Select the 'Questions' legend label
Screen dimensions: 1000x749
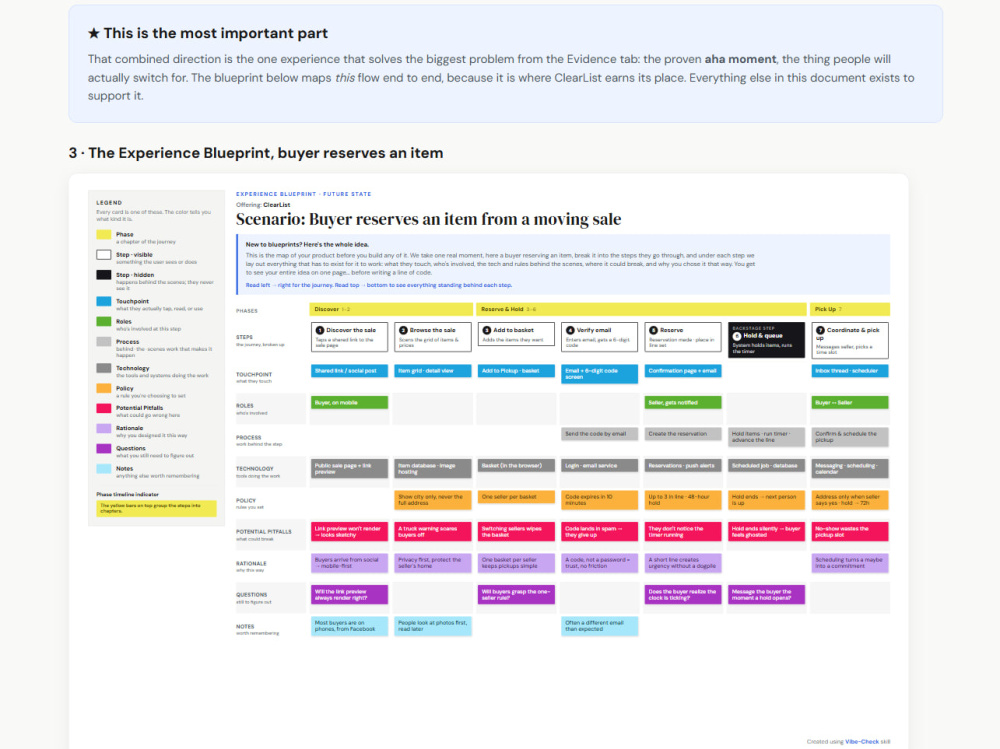tap(131, 449)
